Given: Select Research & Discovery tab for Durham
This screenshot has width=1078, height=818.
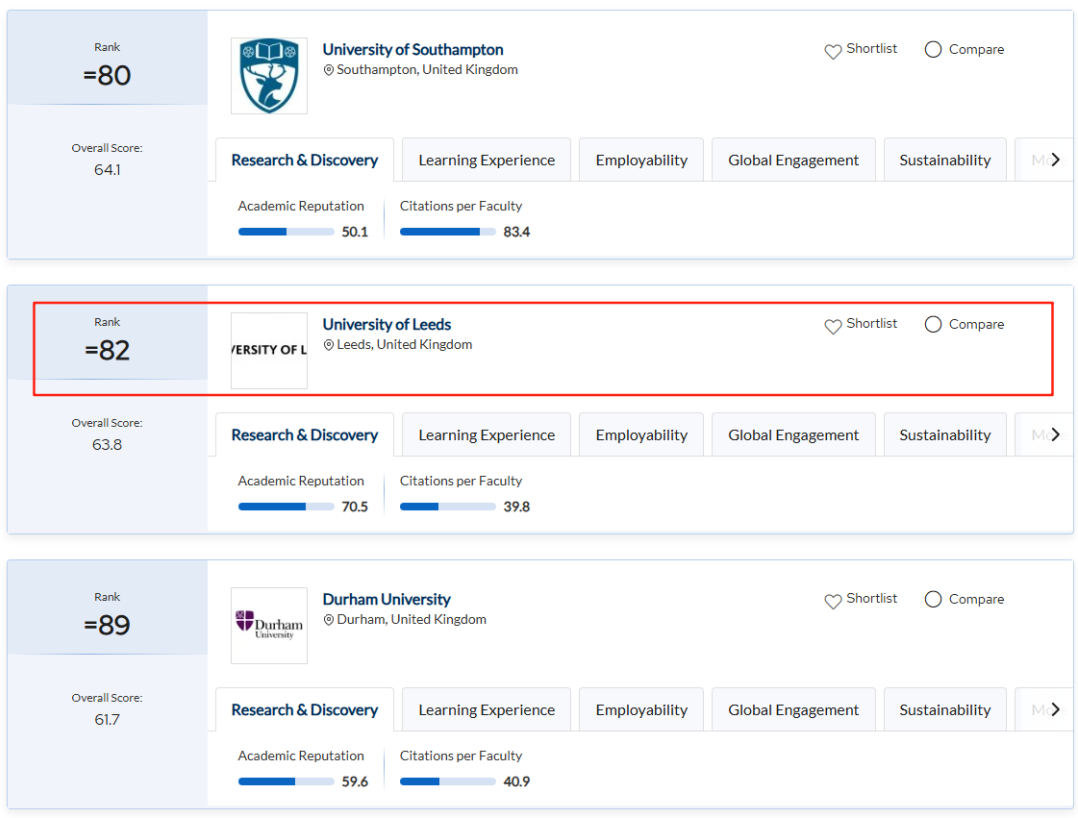Looking at the screenshot, I should (x=305, y=710).
